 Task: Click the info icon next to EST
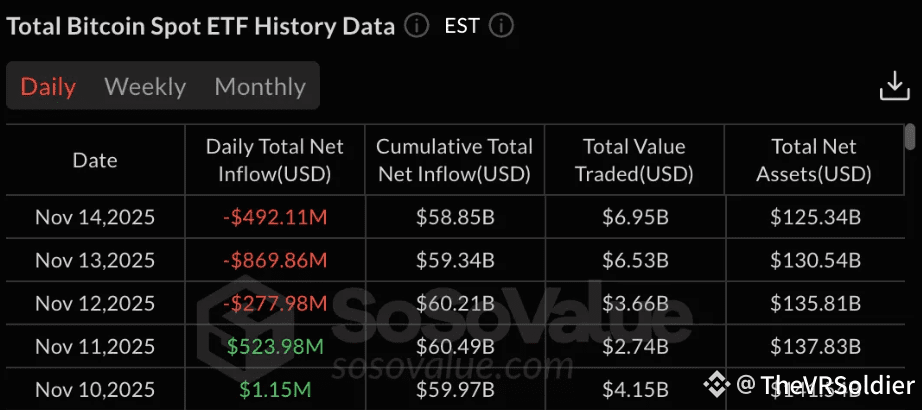click(503, 26)
